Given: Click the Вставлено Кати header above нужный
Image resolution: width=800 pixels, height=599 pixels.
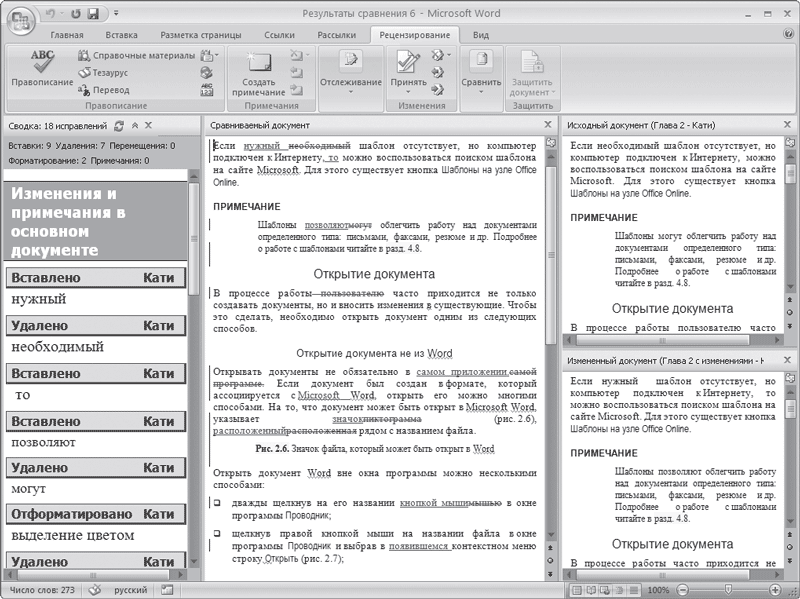Looking at the screenshot, I should pos(96,278).
